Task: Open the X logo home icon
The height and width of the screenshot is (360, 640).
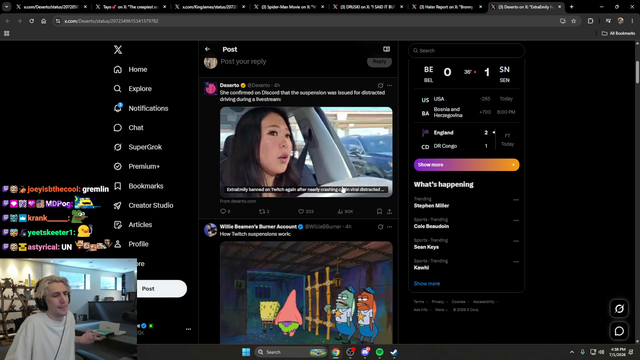Action: click(118, 50)
